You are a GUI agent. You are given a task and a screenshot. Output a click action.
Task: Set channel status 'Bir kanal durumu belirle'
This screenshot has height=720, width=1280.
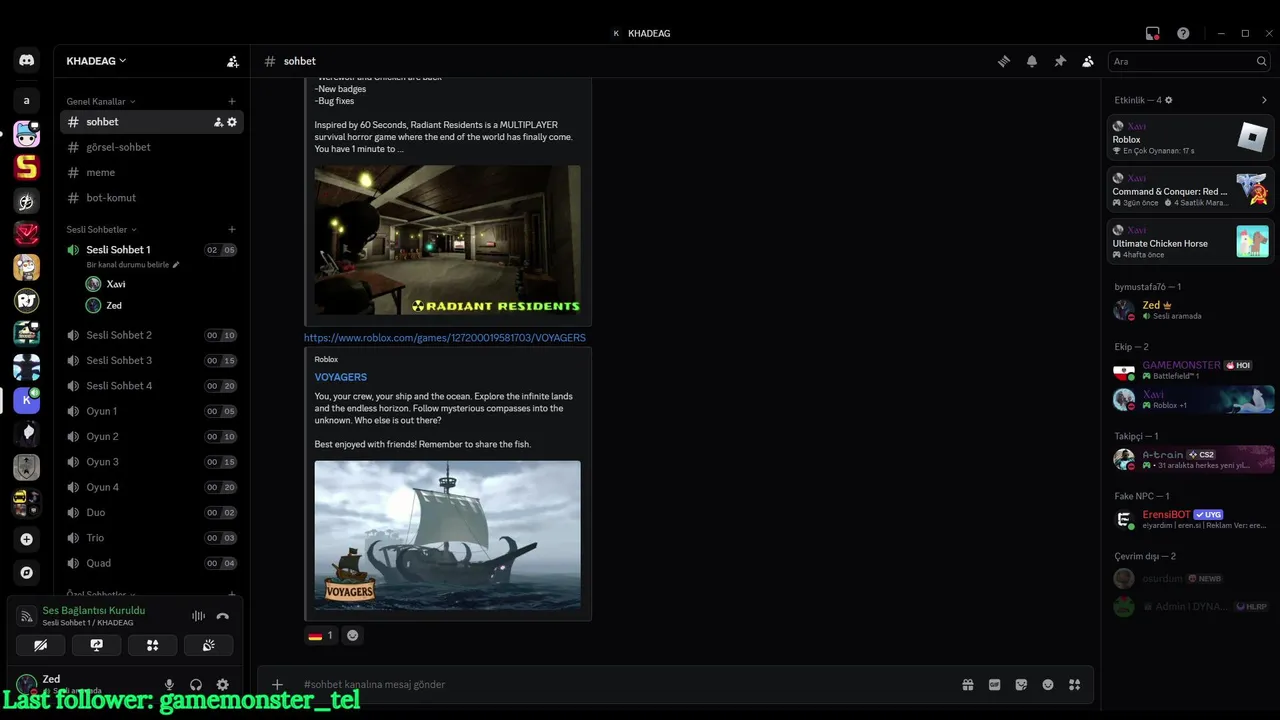133,265
